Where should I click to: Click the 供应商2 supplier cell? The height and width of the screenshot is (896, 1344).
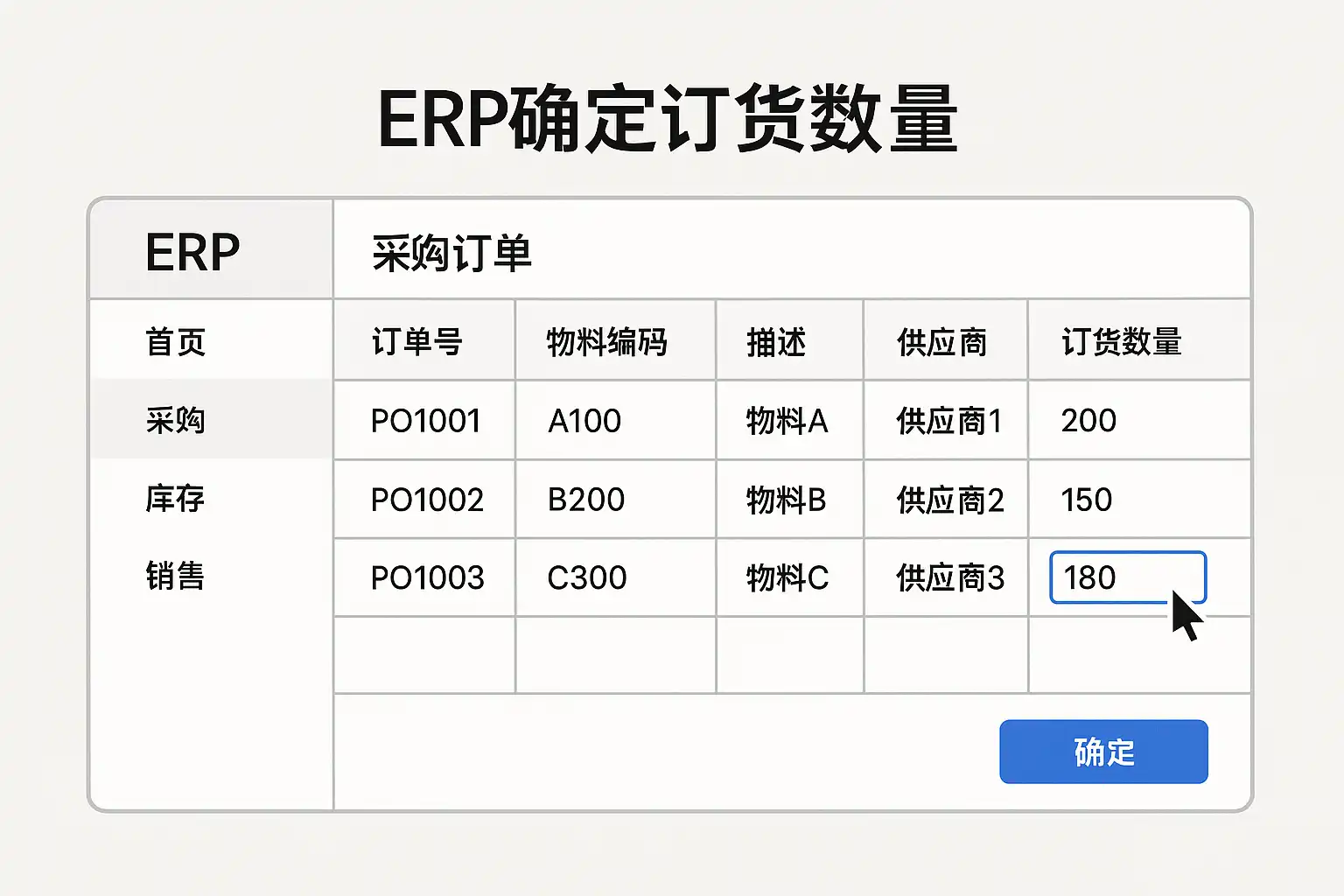(950, 500)
